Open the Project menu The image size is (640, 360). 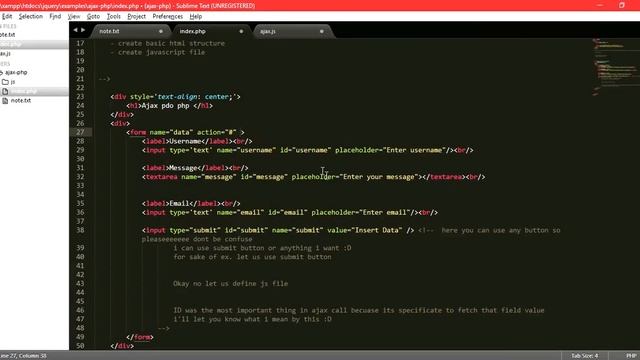point(136,17)
